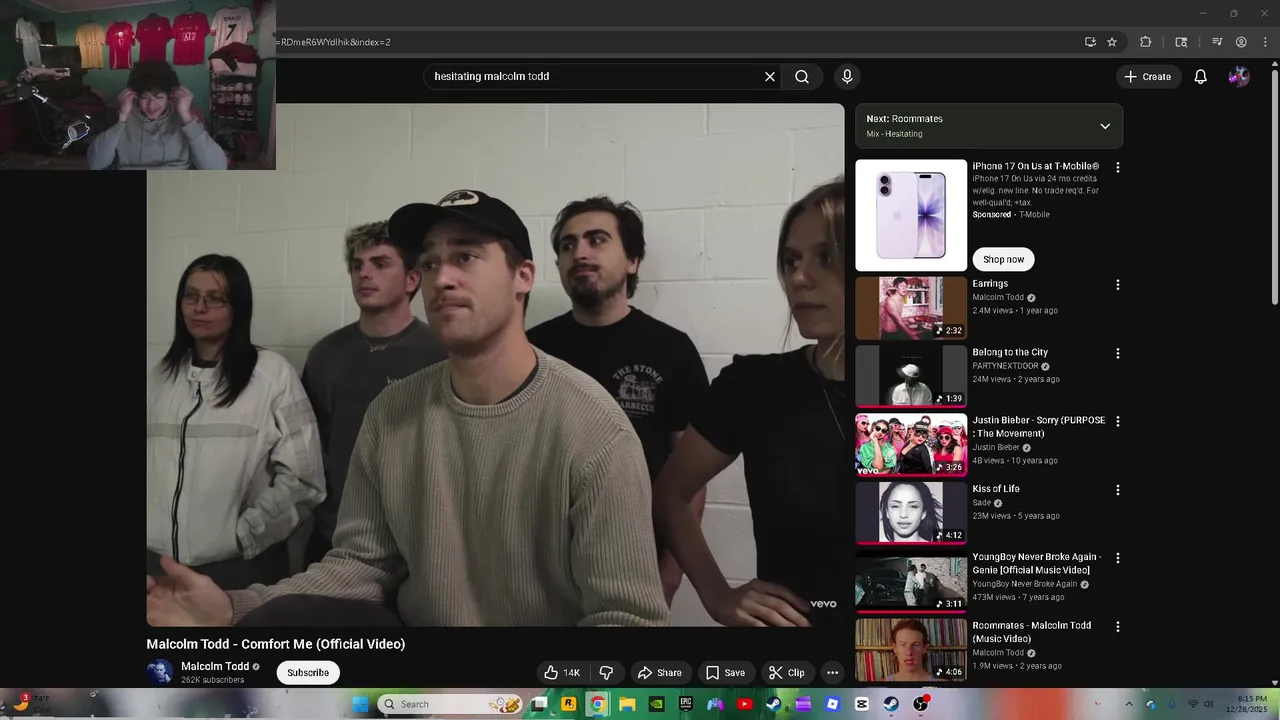The height and width of the screenshot is (720, 1280).
Task: Open options menu for Belong to the City
Action: tap(1118, 354)
